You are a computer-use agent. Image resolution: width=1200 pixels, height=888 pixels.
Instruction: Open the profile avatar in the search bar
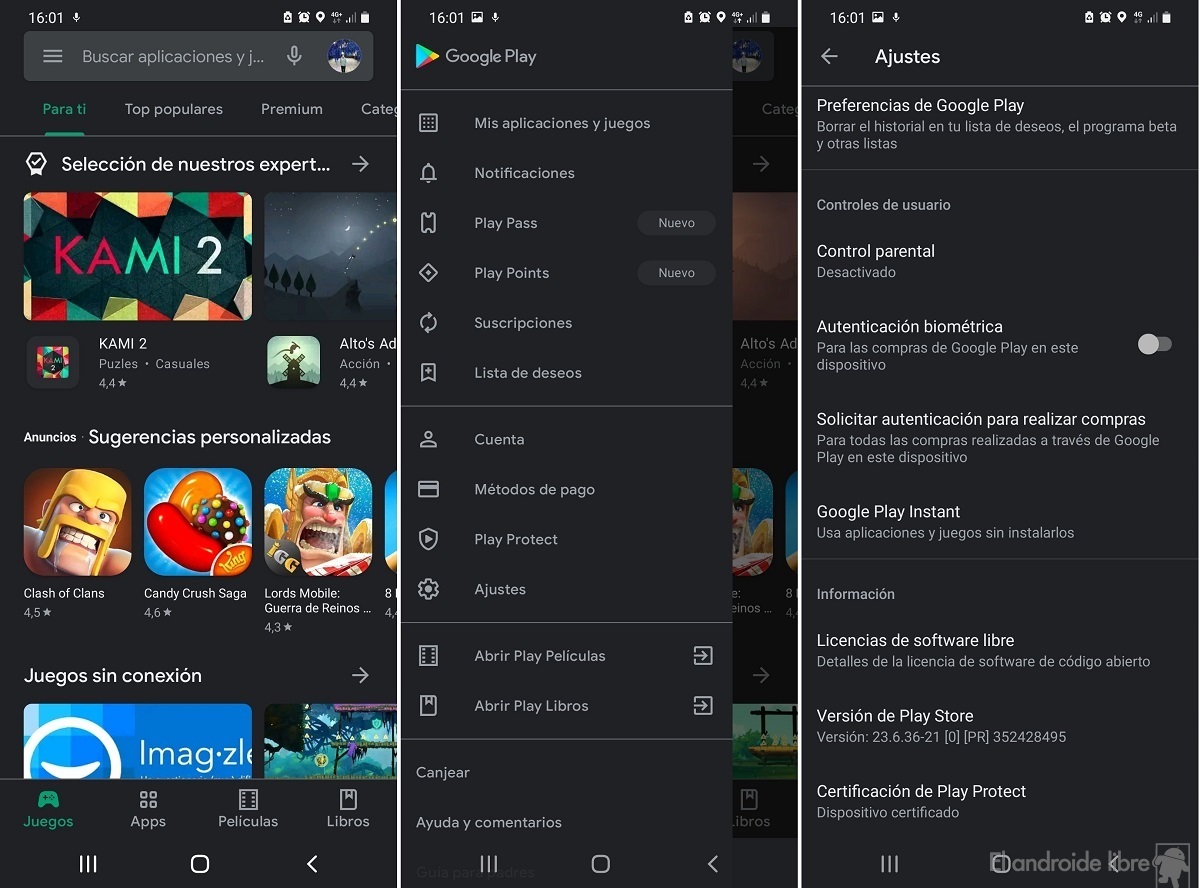(344, 56)
